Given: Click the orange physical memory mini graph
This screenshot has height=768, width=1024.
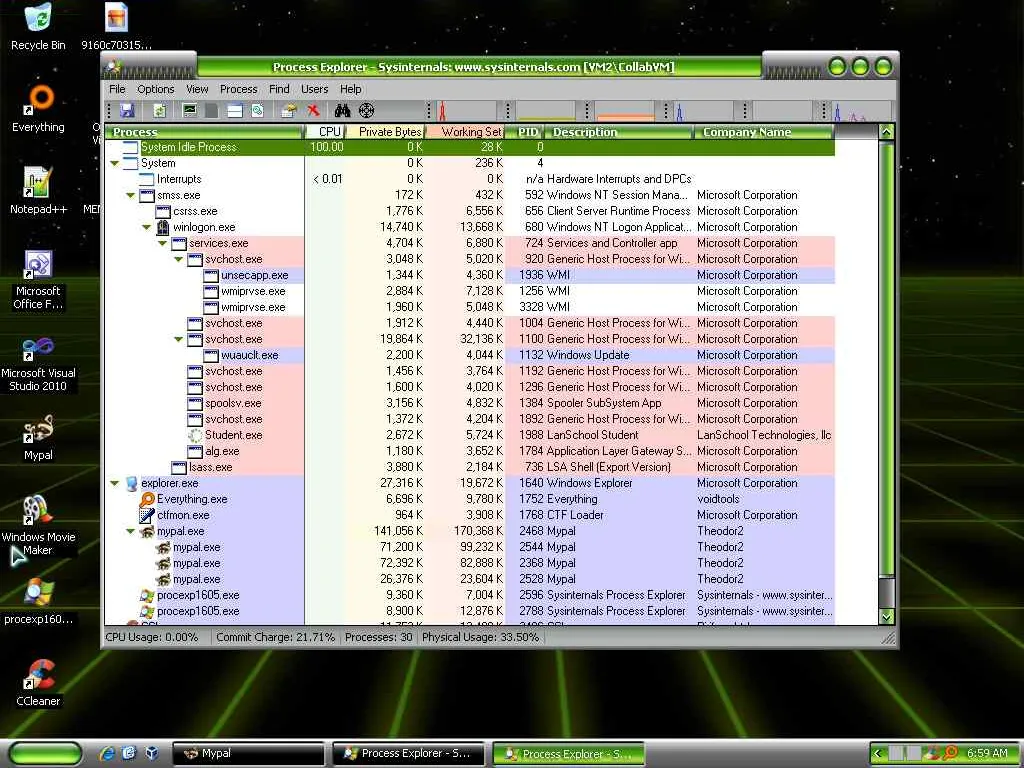Looking at the screenshot, I should (x=624, y=111).
